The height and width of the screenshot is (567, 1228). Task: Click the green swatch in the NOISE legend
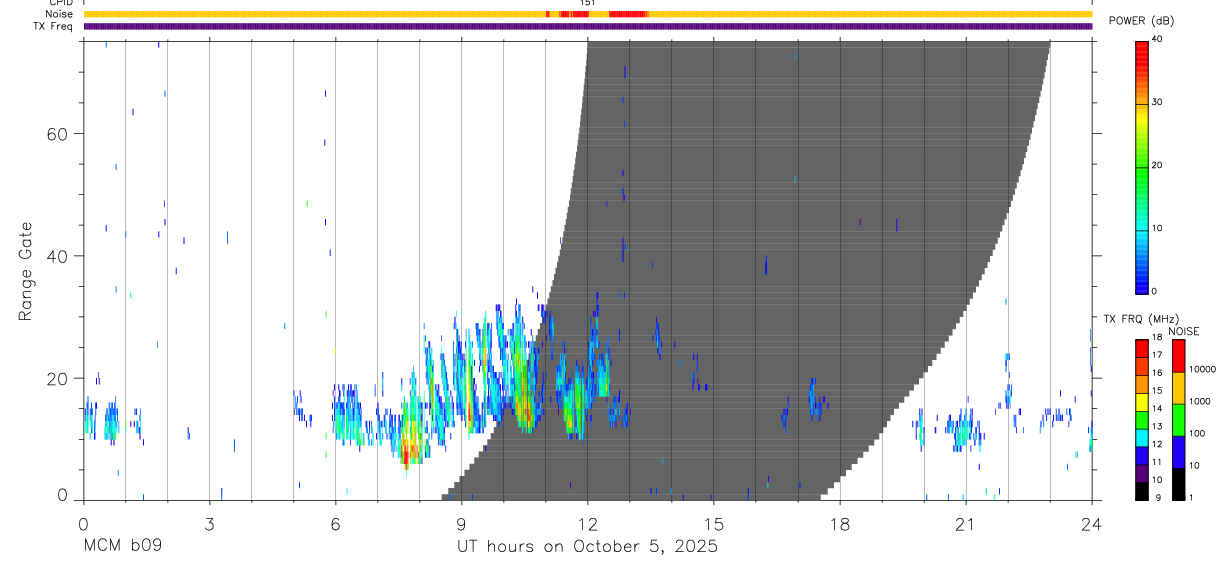click(x=1178, y=420)
